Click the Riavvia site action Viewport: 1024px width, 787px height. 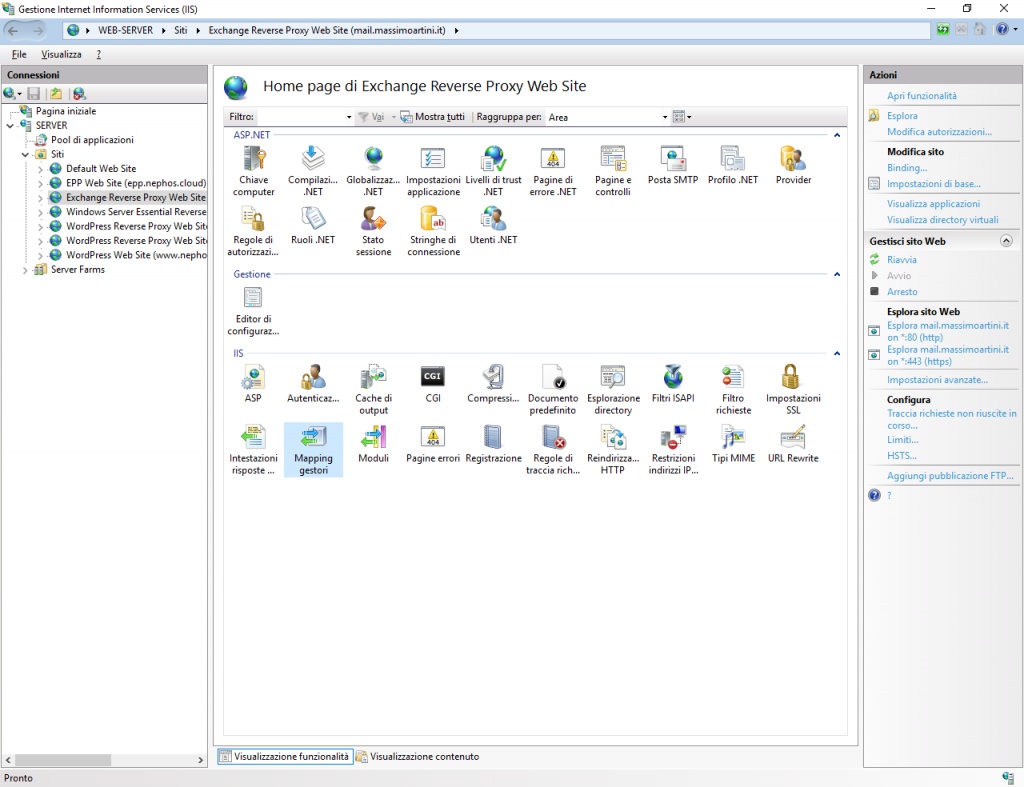point(901,259)
